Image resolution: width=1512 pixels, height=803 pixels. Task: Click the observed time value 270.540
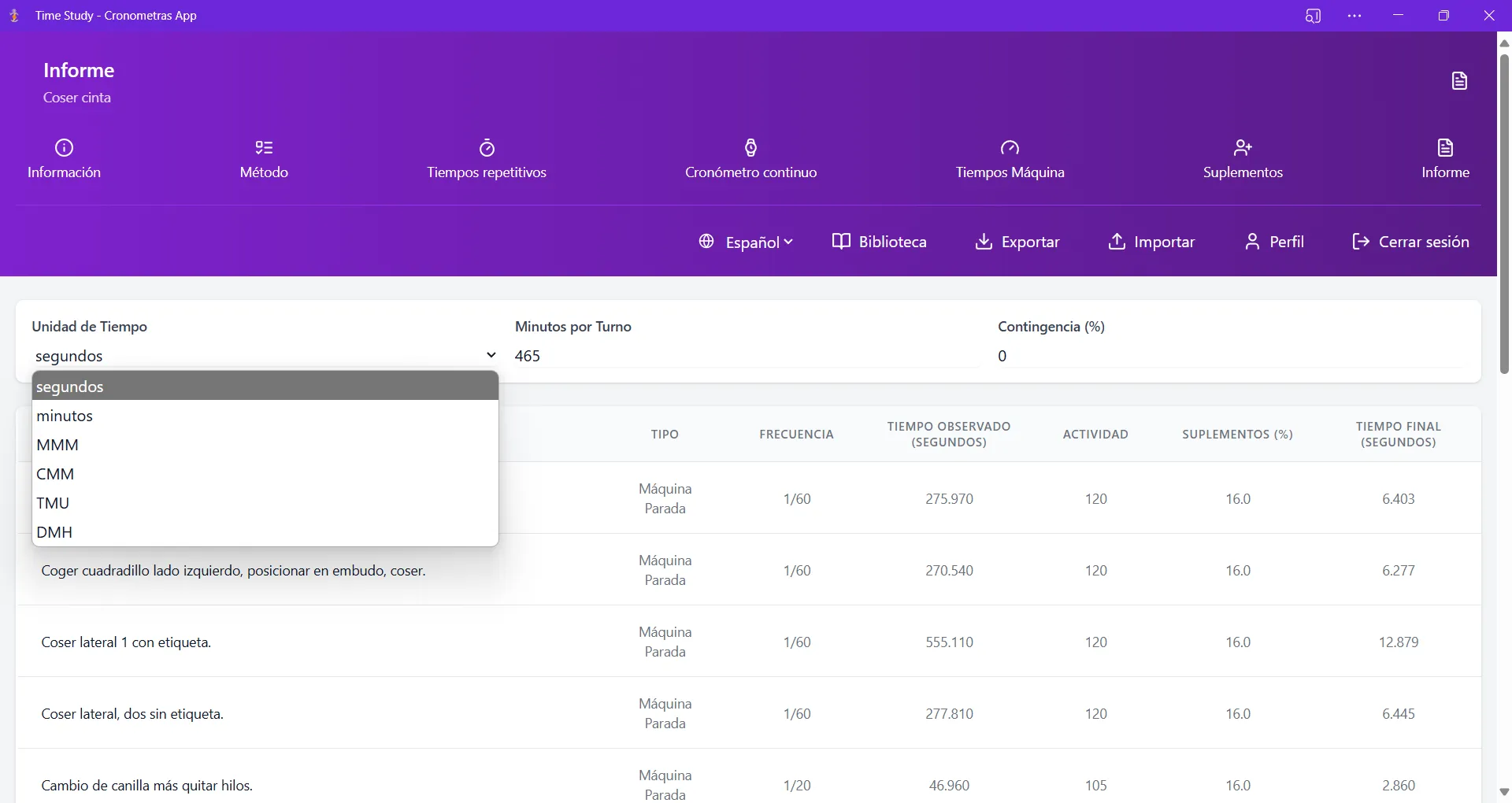point(949,571)
